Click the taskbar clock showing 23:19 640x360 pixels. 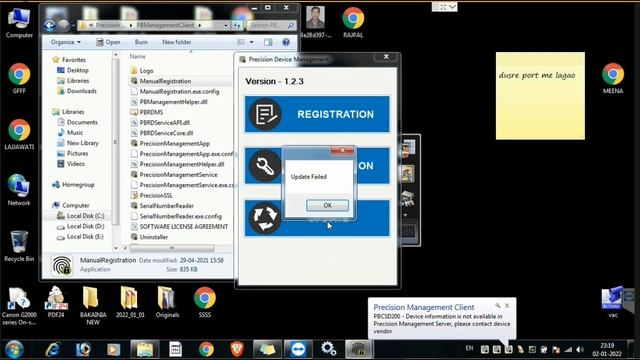point(607,350)
